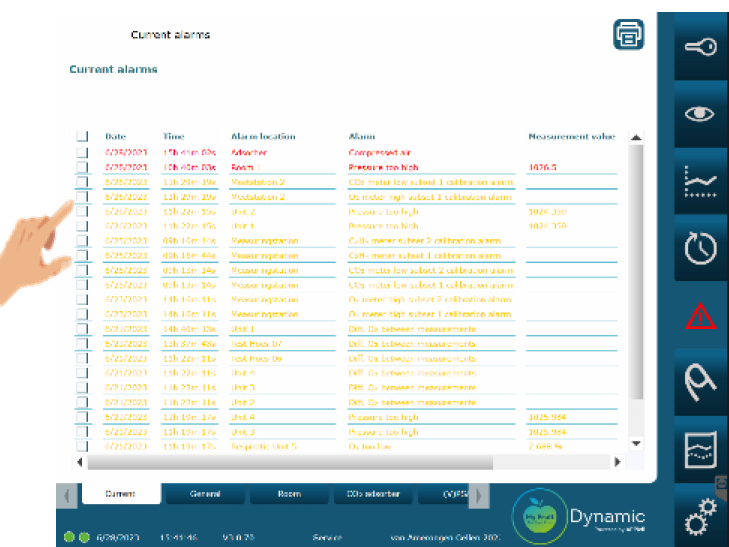
Task: Check the Room Pressure too high alarm row
Action: [x=82, y=167]
